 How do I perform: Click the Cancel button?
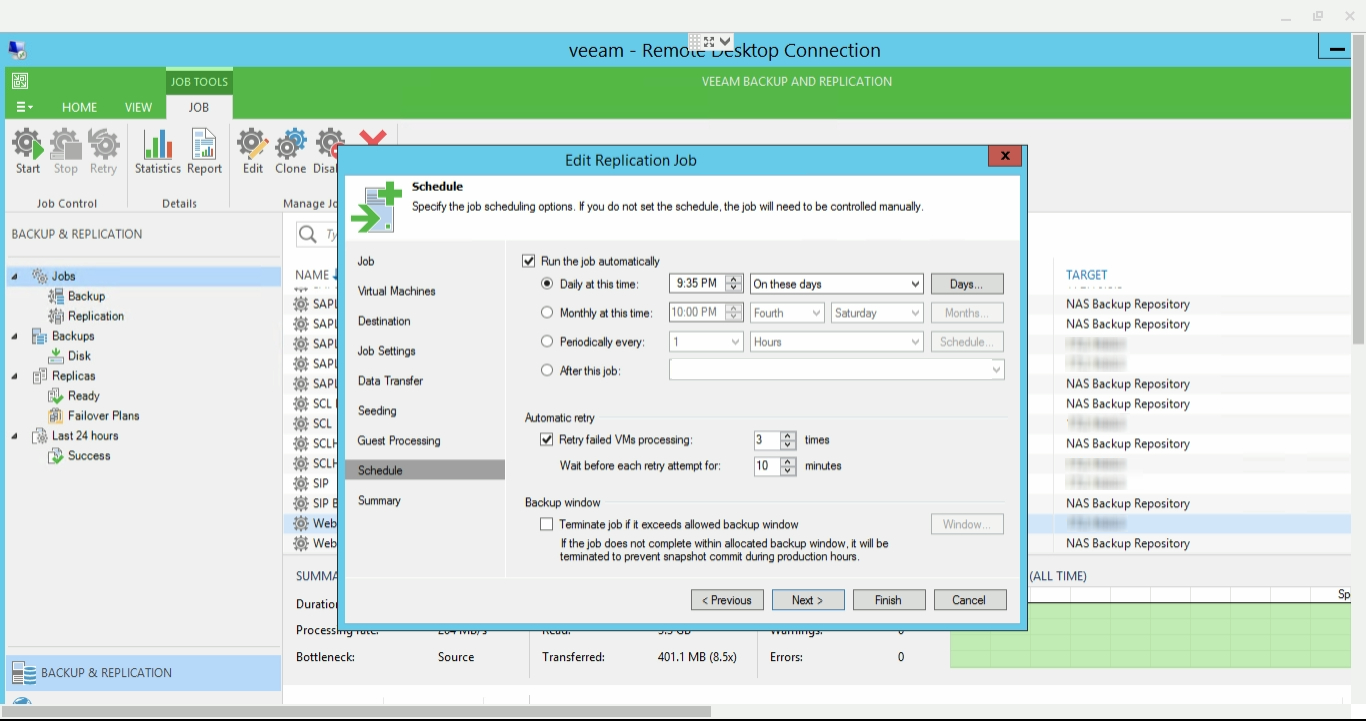(969, 600)
